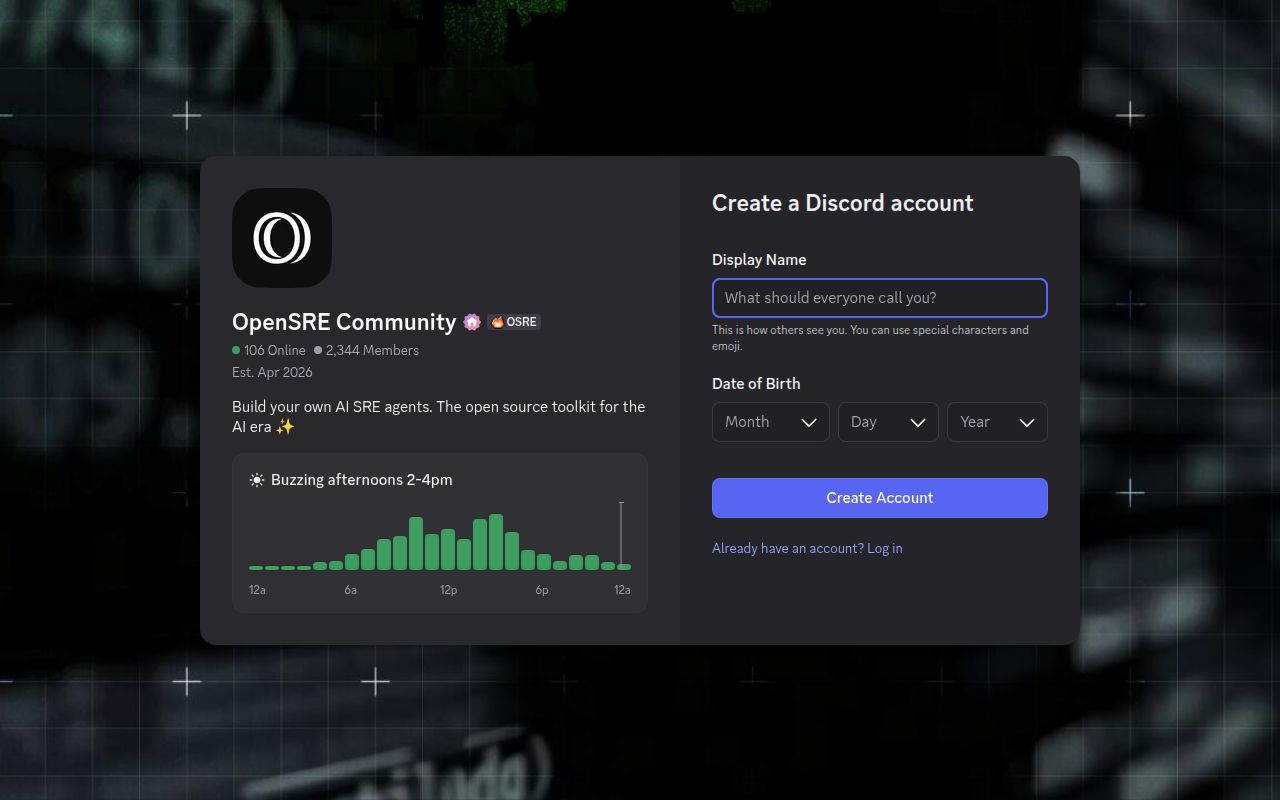Click the 6p label on activity chart

(541, 590)
